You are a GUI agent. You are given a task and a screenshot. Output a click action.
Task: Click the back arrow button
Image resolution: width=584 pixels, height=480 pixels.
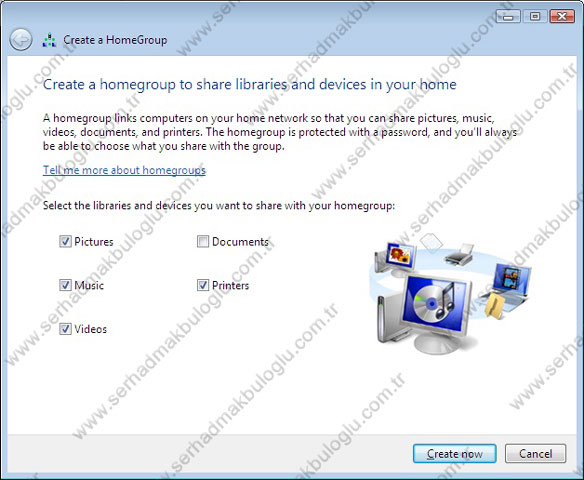point(21,39)
